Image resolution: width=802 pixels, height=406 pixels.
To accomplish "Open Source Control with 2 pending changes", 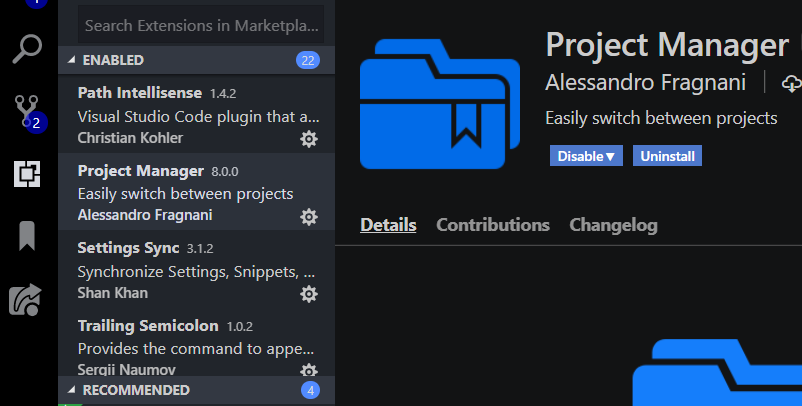I will (27, 110).
